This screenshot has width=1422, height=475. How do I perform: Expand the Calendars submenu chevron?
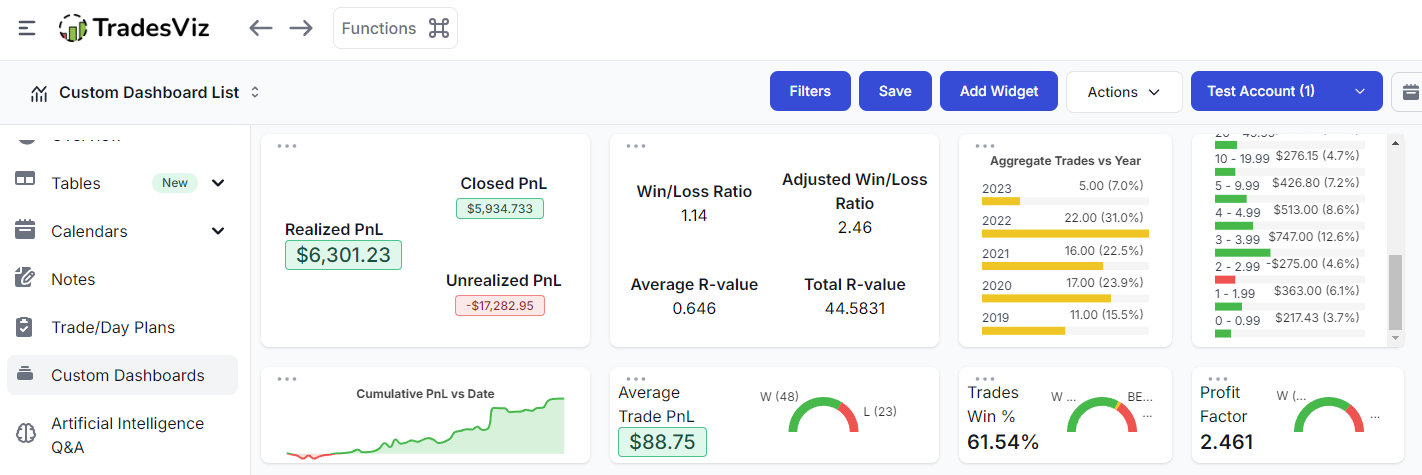(218, 231)
